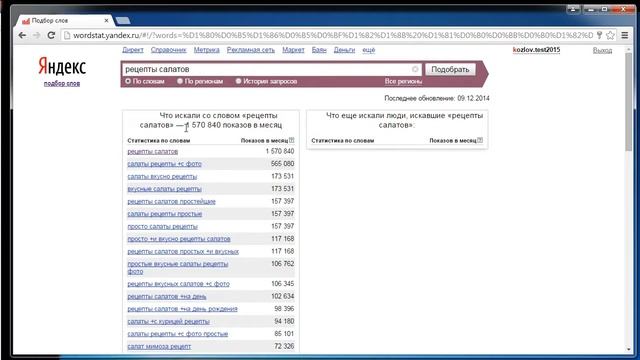Click the Последнее обновление: 09.12.2014 text
Image resolution: width=640 pixels, height=360 pixels.
[x=437, y=98]
